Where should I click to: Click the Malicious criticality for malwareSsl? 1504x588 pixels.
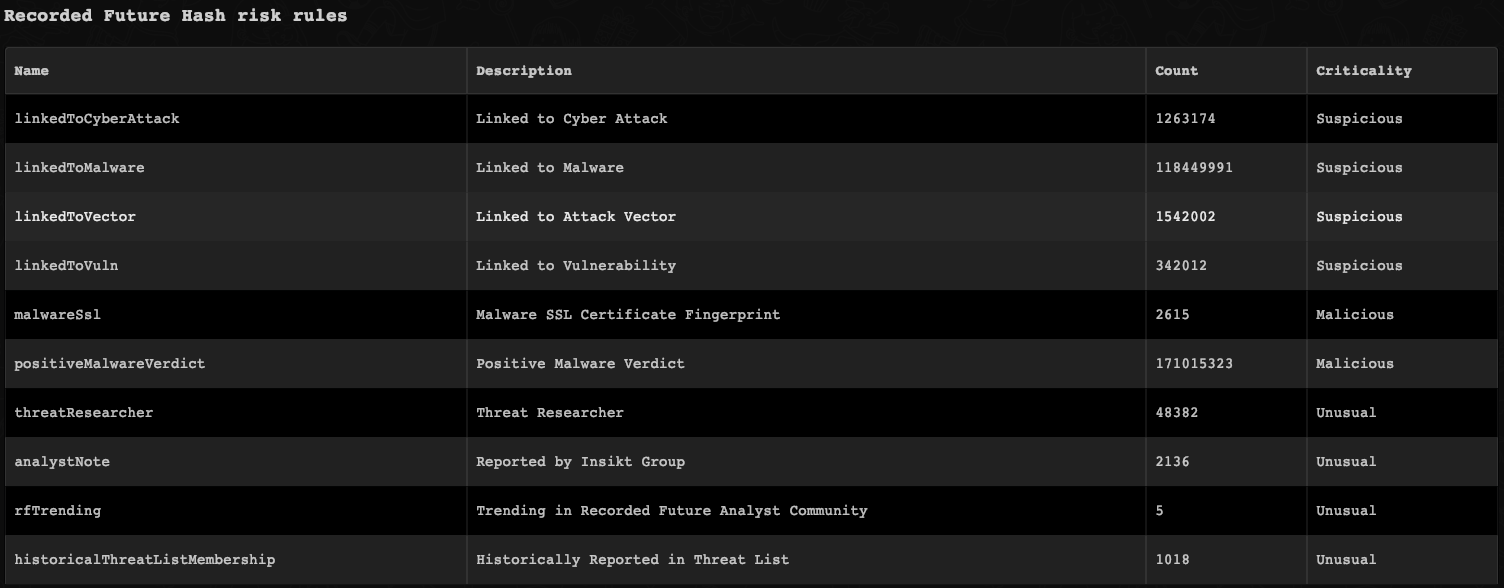tap(1355, 315)
